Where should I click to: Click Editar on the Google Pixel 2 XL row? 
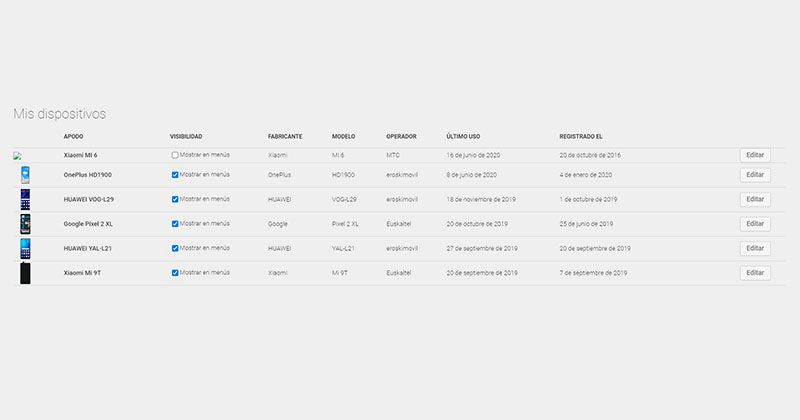pos(755,224)
